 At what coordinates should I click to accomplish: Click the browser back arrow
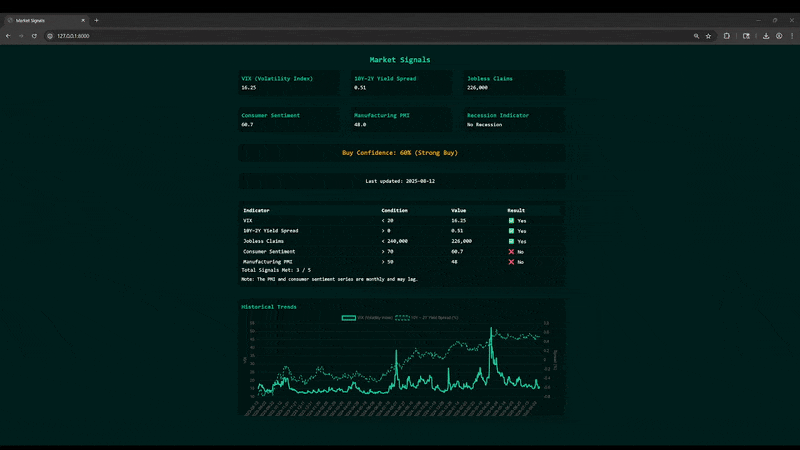point(9,35)
